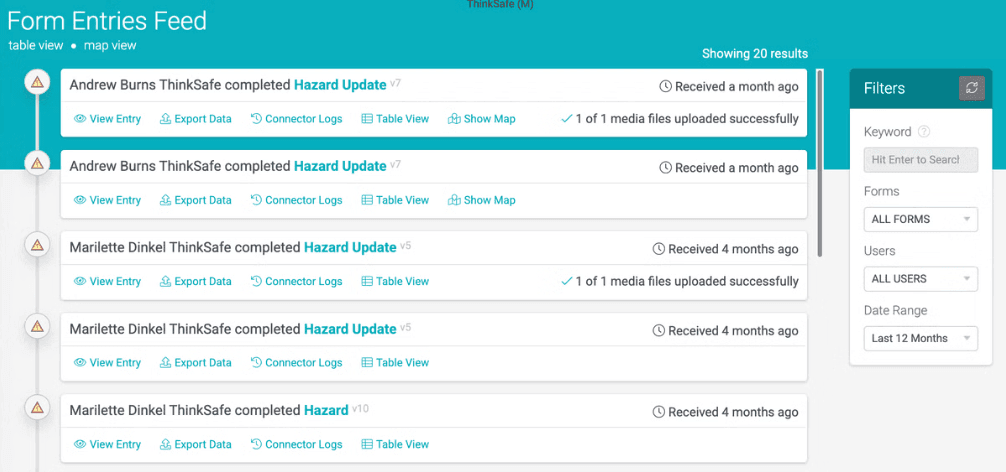Open Connector Logs for the first entry

296,119
